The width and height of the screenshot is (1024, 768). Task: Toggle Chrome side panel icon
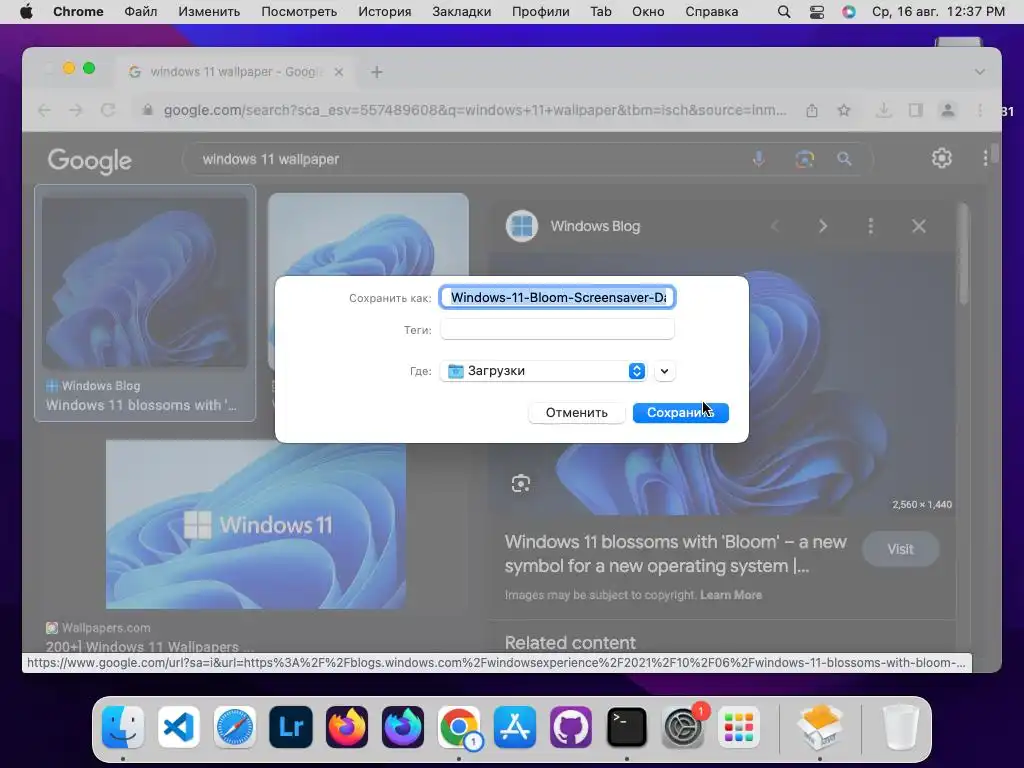click(916, 110)
